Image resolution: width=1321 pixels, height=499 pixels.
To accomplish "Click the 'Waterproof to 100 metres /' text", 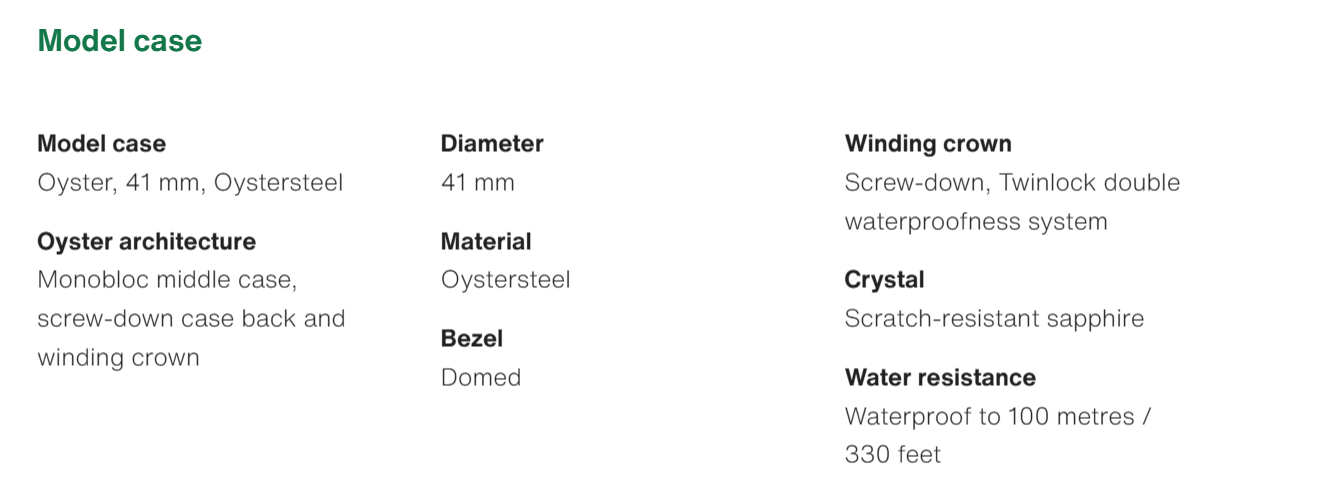I will [997, 416].
